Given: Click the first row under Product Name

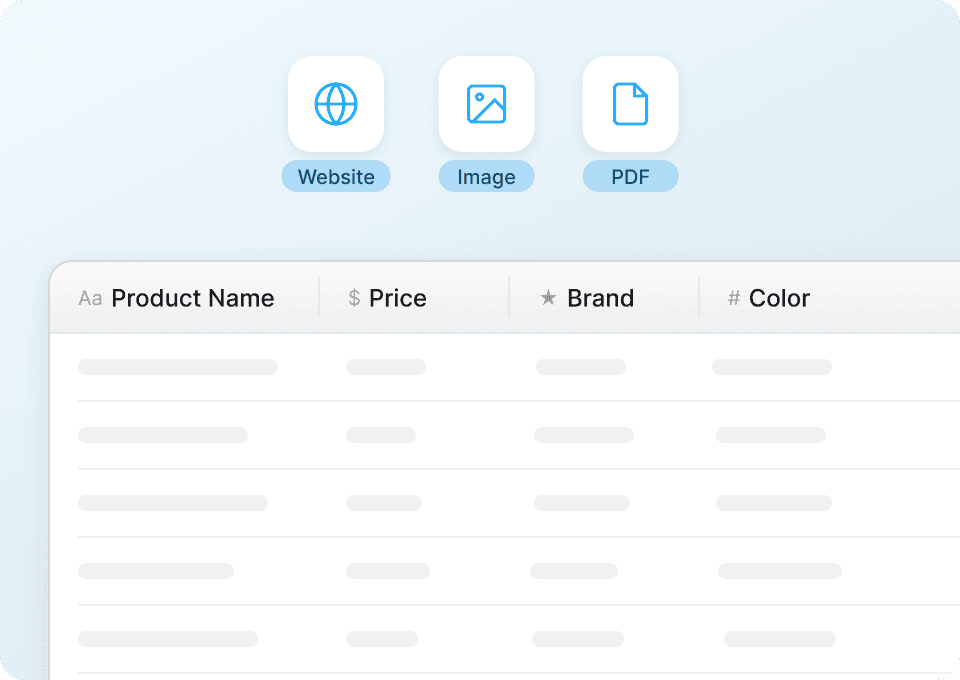Looking at the screenshot, I should (x=178, y=367).
